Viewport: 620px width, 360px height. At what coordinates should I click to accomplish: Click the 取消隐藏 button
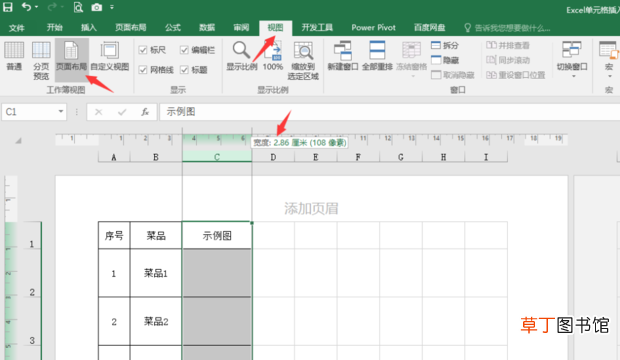453,75
